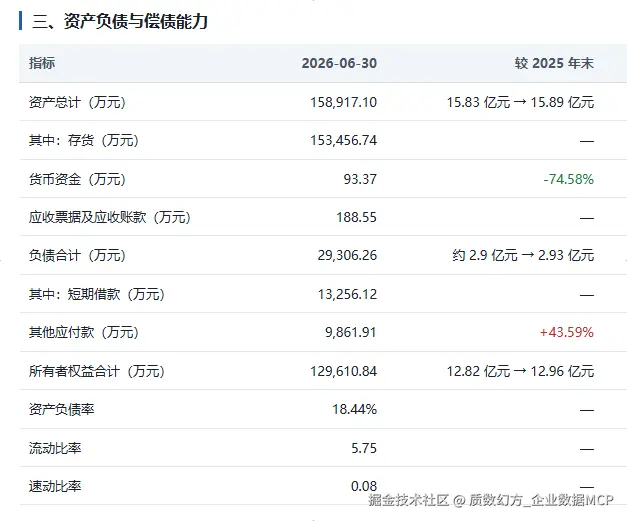
Task: Select the value 158,917.10
Action: [343, 102]
